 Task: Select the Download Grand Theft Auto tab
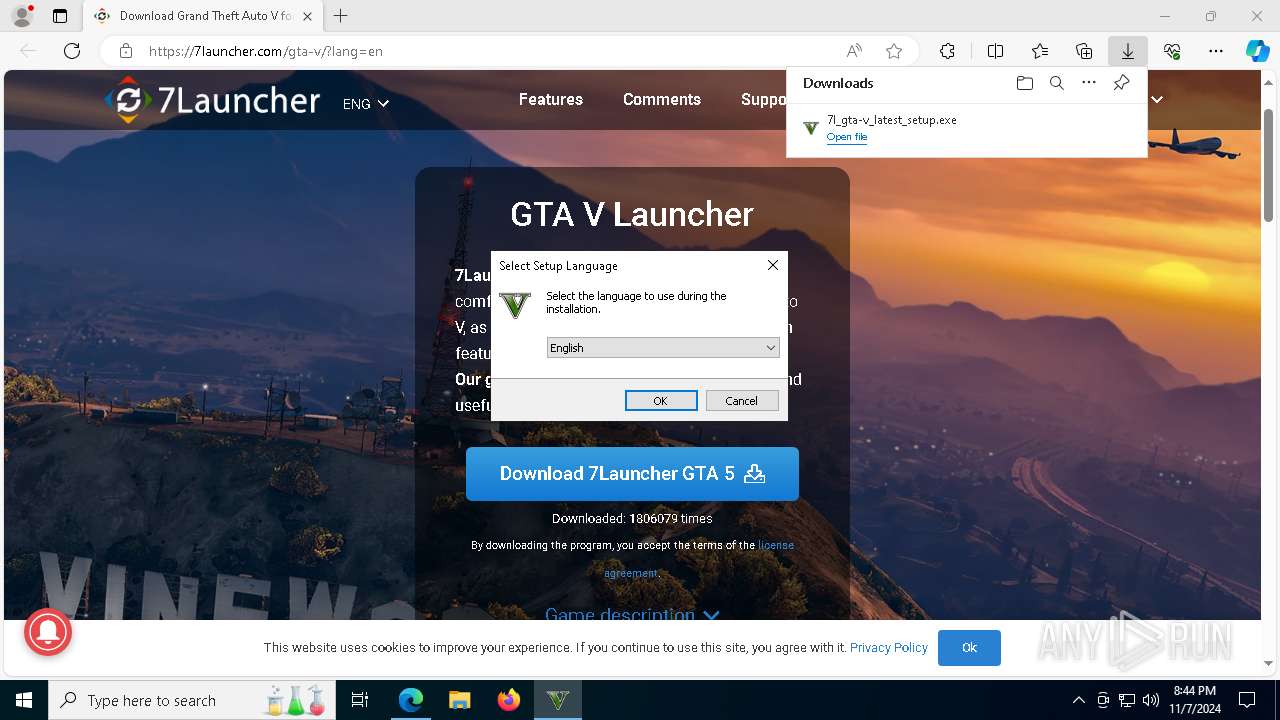[x=203, y=16]
